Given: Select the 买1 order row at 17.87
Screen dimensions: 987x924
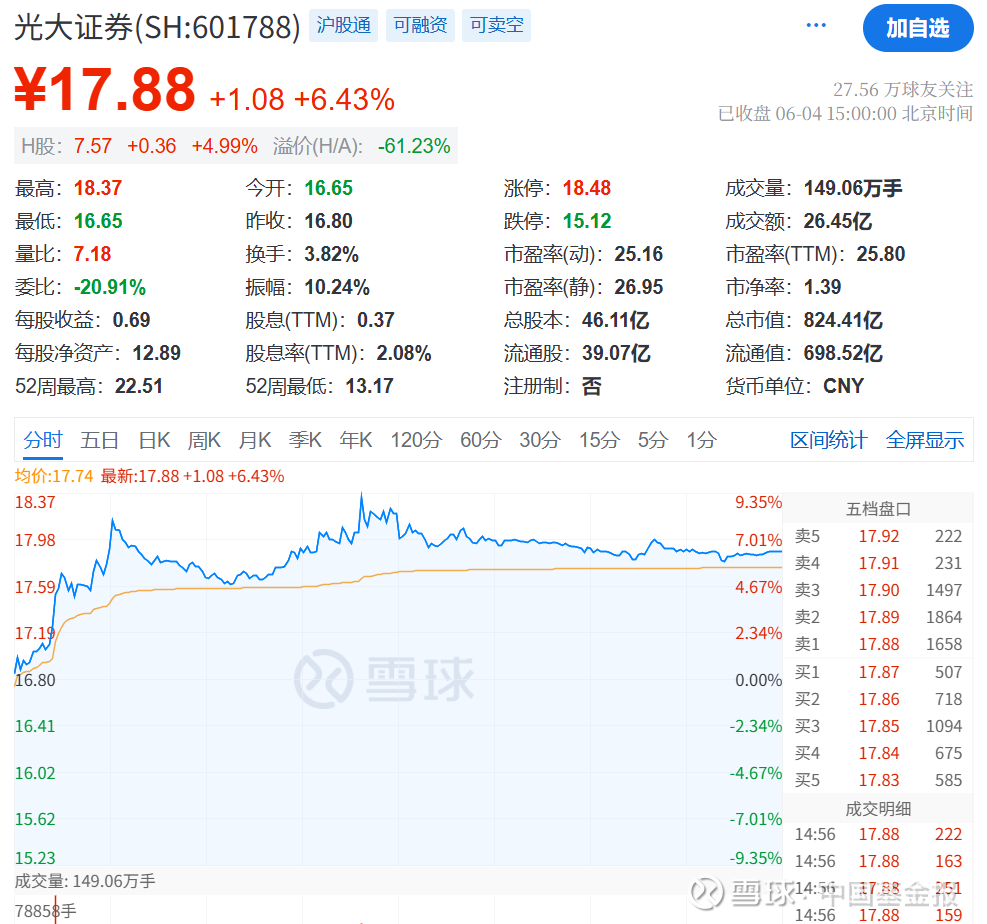Looking at the screenshot, I should [x=878, y=672].
